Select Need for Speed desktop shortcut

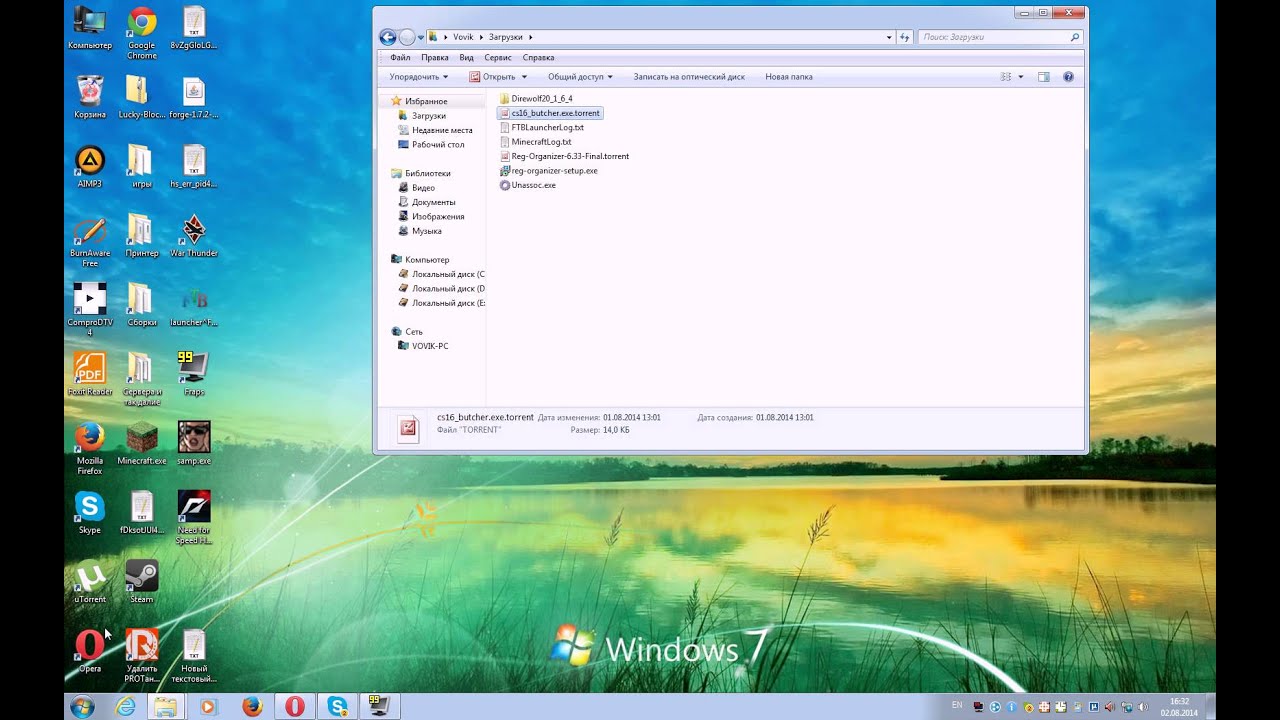[193, 517]
